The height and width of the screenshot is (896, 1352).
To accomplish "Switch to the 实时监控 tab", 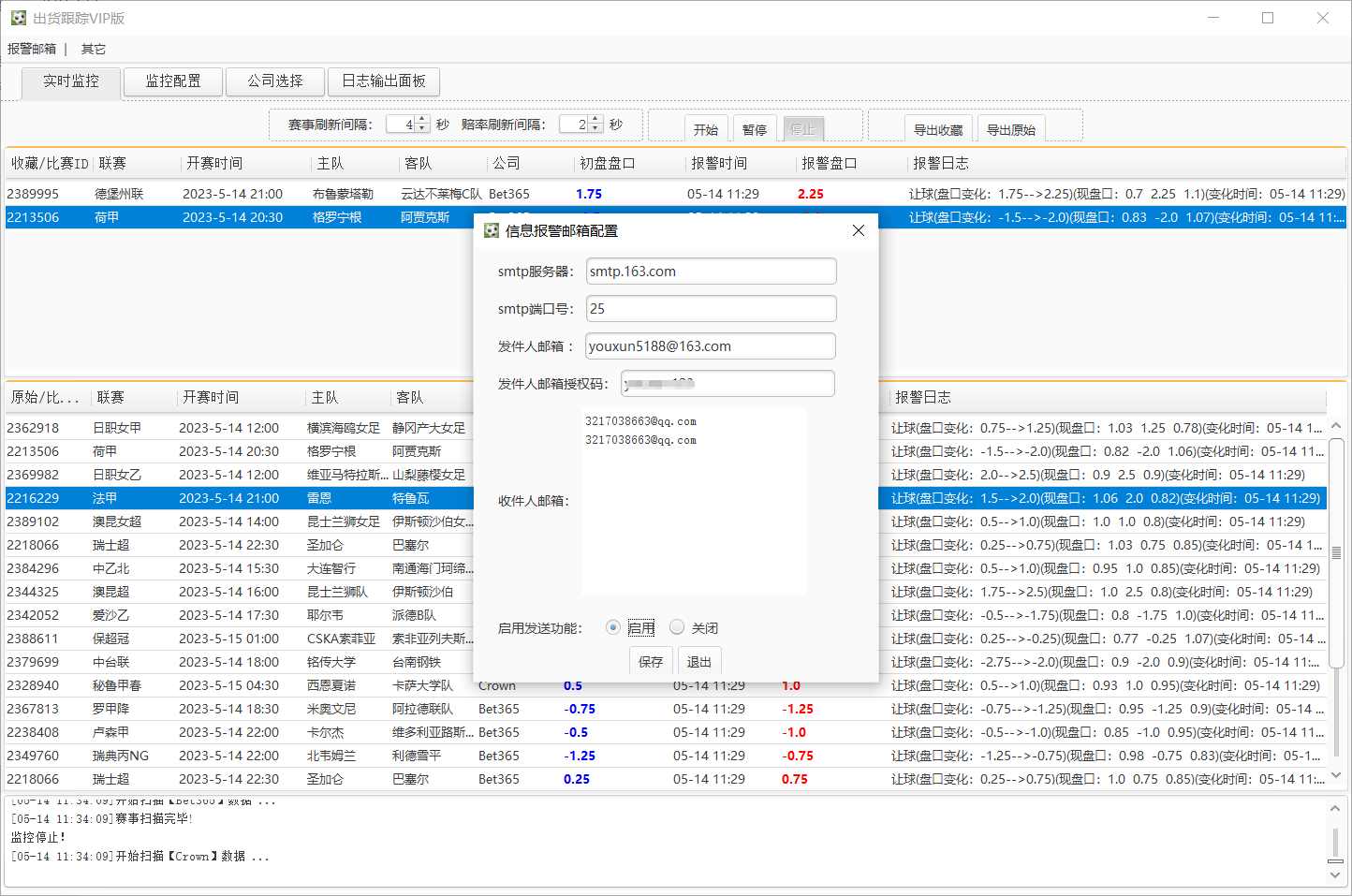I will (71, 81).
